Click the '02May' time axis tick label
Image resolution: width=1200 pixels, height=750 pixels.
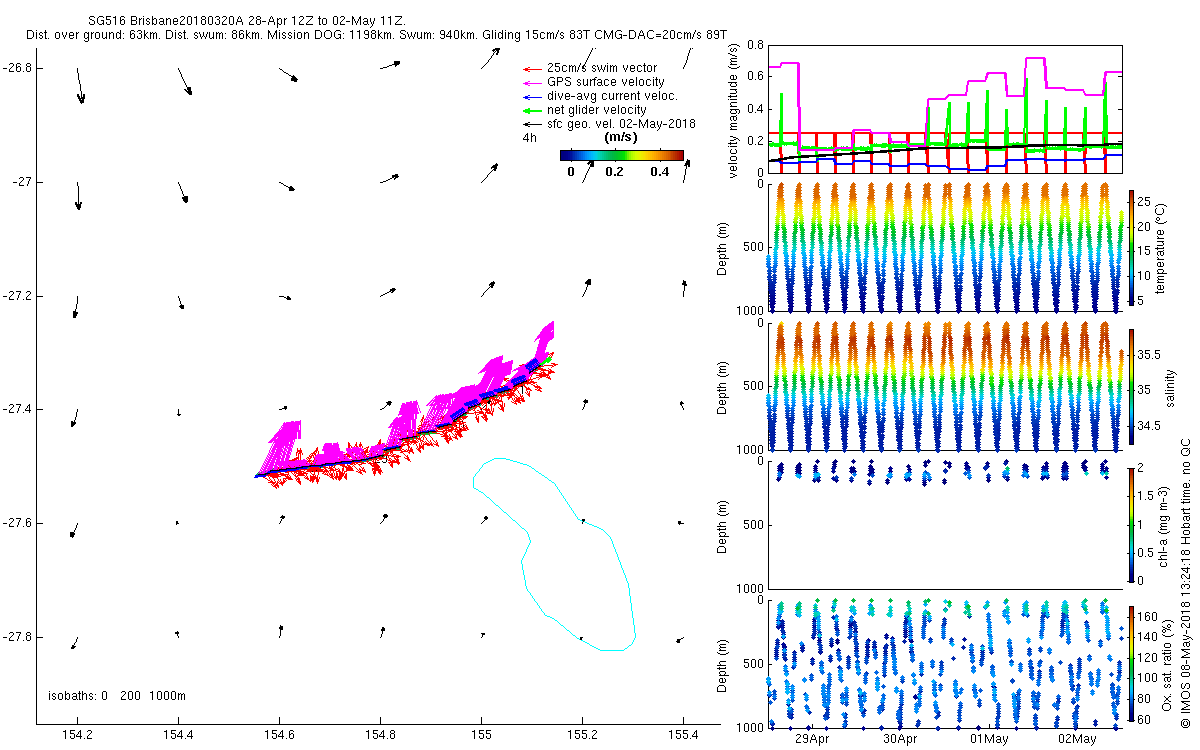[x=1077, y=740]
